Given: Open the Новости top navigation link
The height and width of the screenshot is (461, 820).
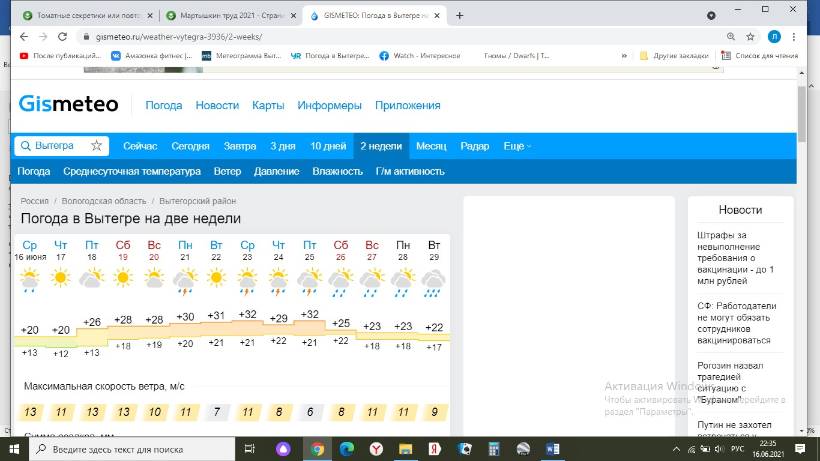Looking at the screenshot, I should 217,106.
